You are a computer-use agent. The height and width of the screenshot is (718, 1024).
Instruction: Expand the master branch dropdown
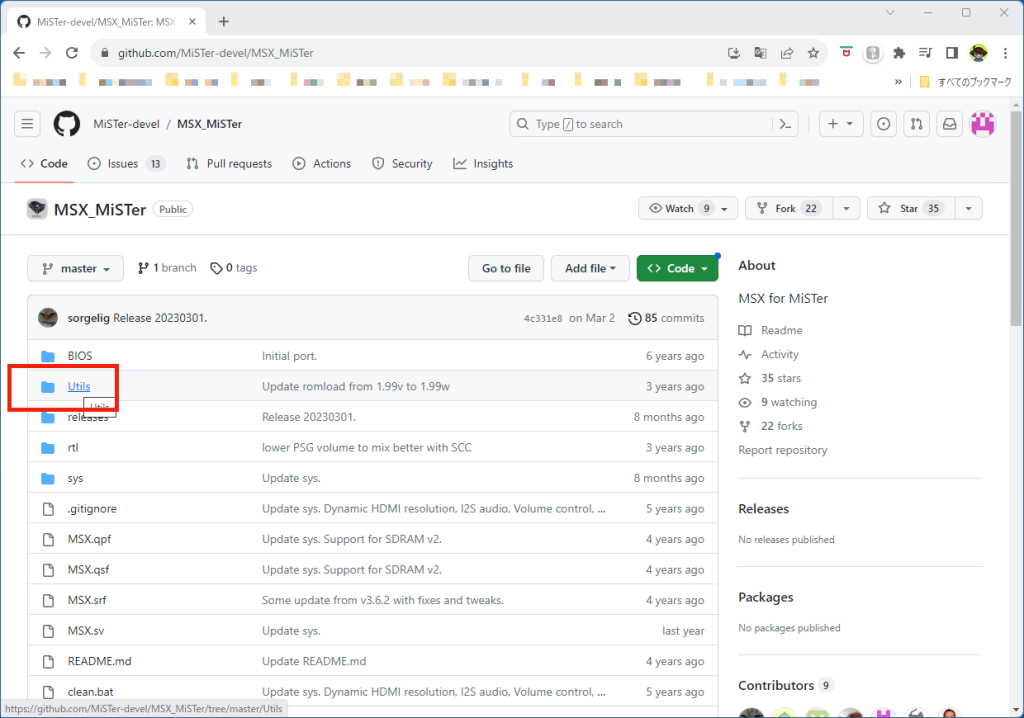pos(76,268)
